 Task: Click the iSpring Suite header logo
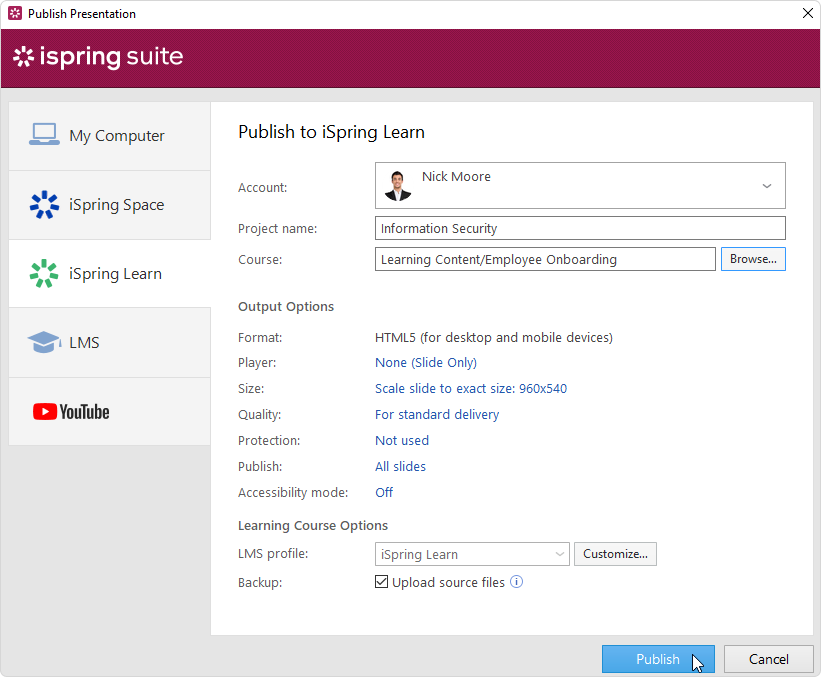click(97, 57)
